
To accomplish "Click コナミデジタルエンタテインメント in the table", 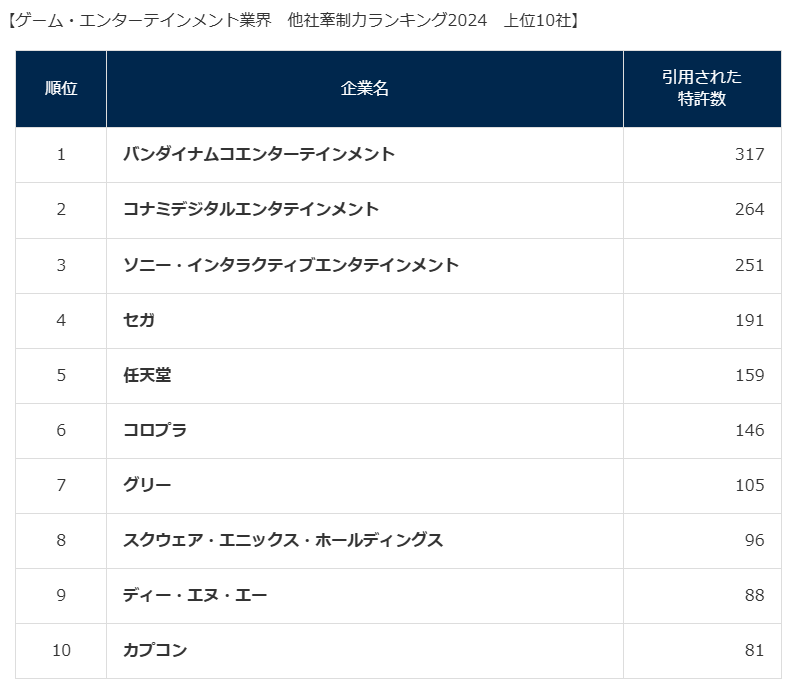I will tap(250, 209).
